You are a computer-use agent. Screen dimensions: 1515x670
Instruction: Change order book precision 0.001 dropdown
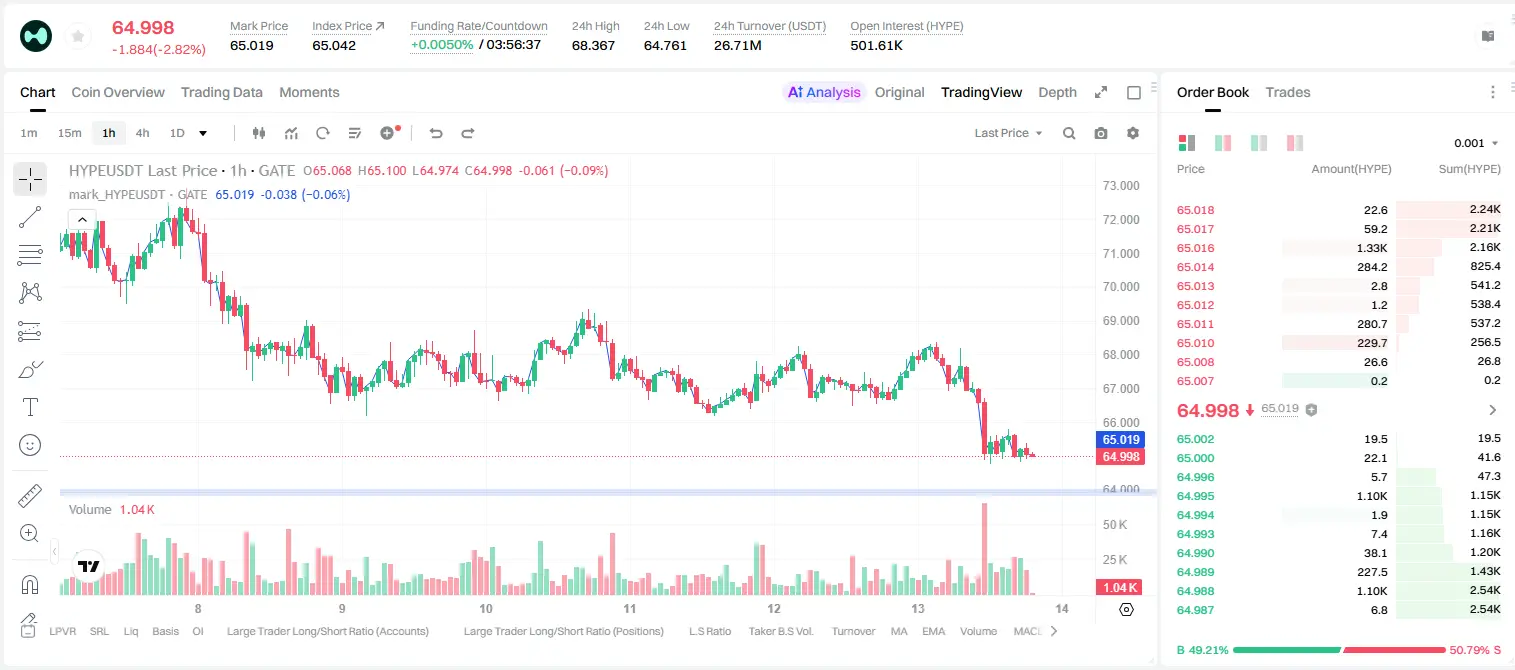coord(1476,143)
